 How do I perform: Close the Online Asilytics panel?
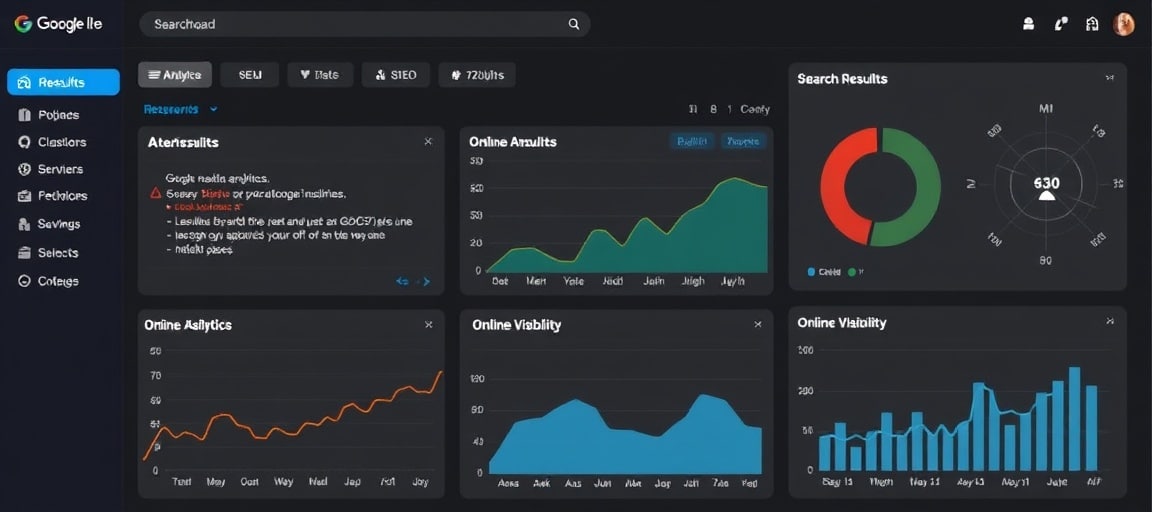point(428,325)
